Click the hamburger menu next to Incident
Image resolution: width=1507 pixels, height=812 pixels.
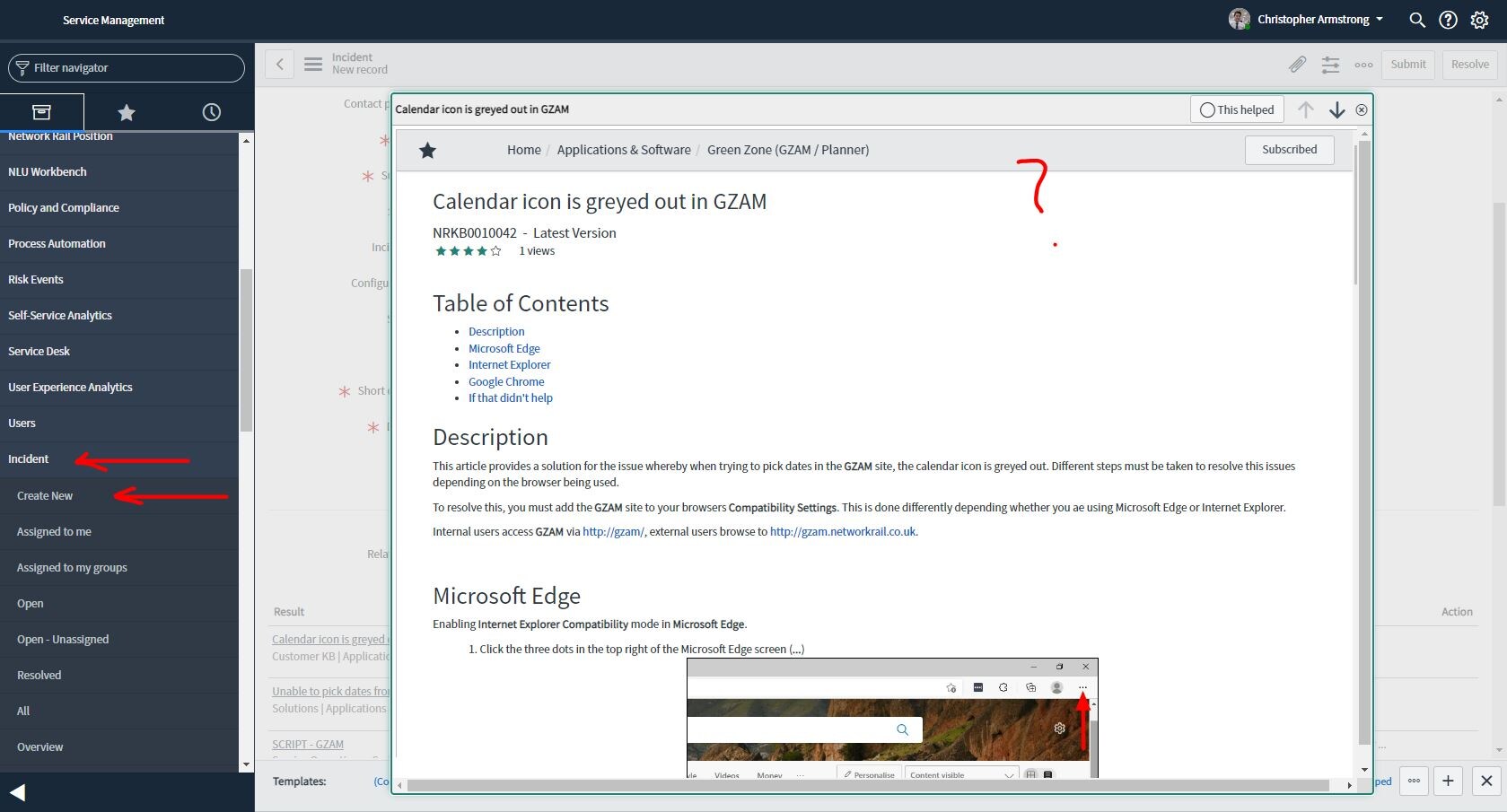[x=312, y=64]
